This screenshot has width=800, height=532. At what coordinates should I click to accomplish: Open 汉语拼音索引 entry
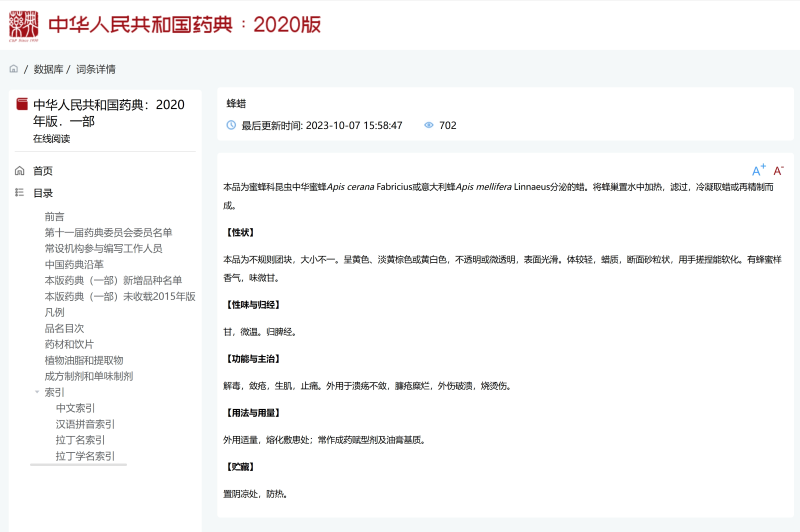[x=85, y=424]
